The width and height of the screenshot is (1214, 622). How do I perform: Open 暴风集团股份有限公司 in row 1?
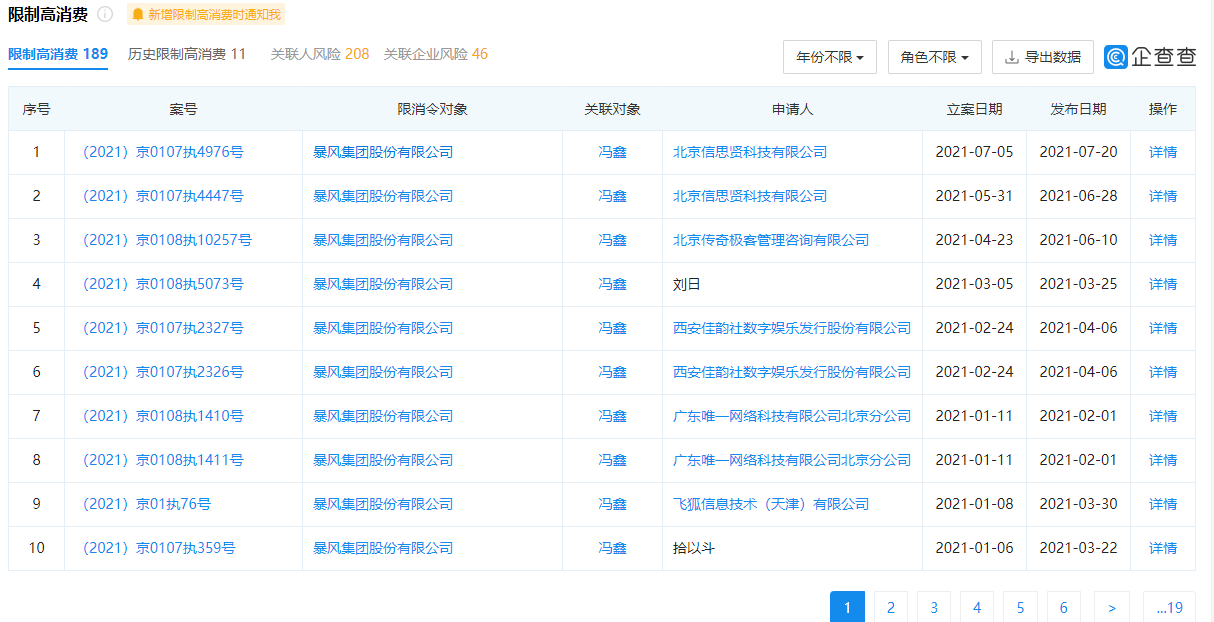[x=383, y=151]
